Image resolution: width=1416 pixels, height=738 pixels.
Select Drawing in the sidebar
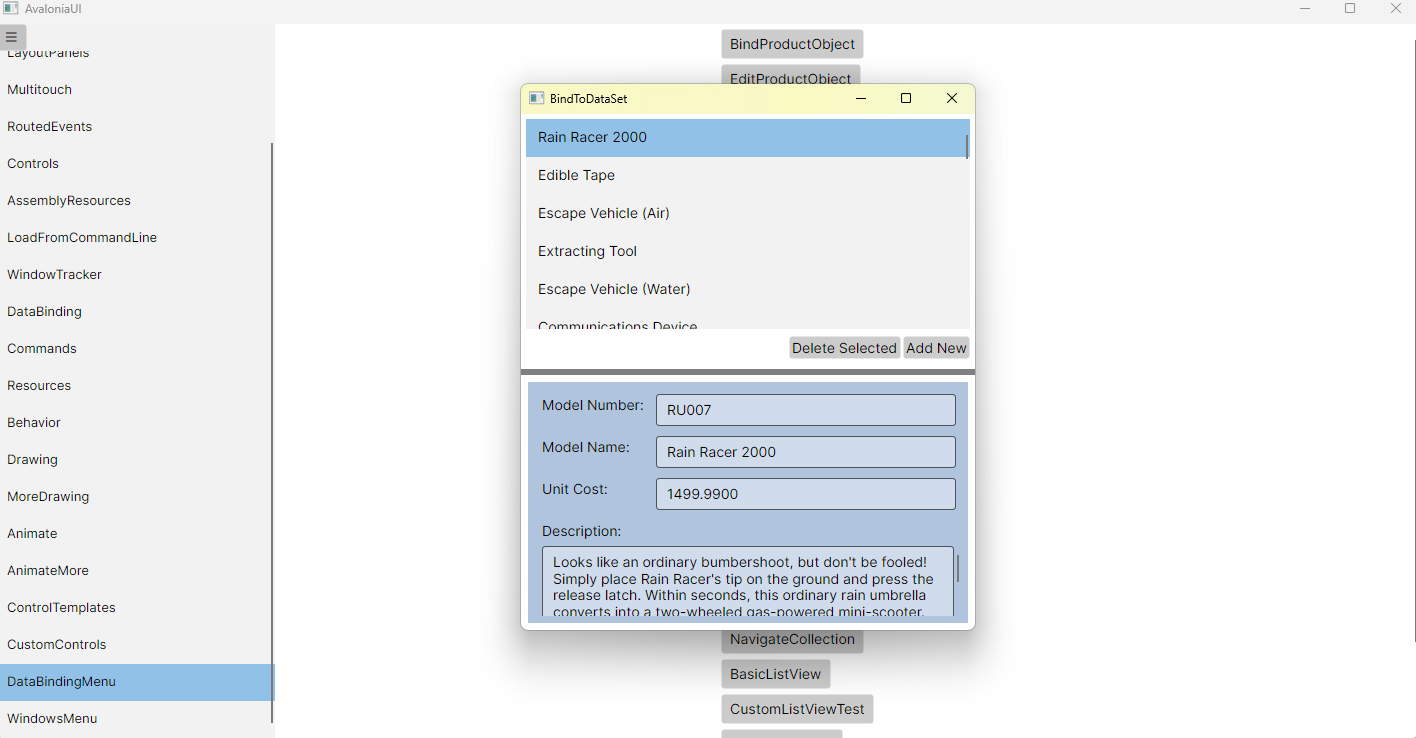click(135, 460)
